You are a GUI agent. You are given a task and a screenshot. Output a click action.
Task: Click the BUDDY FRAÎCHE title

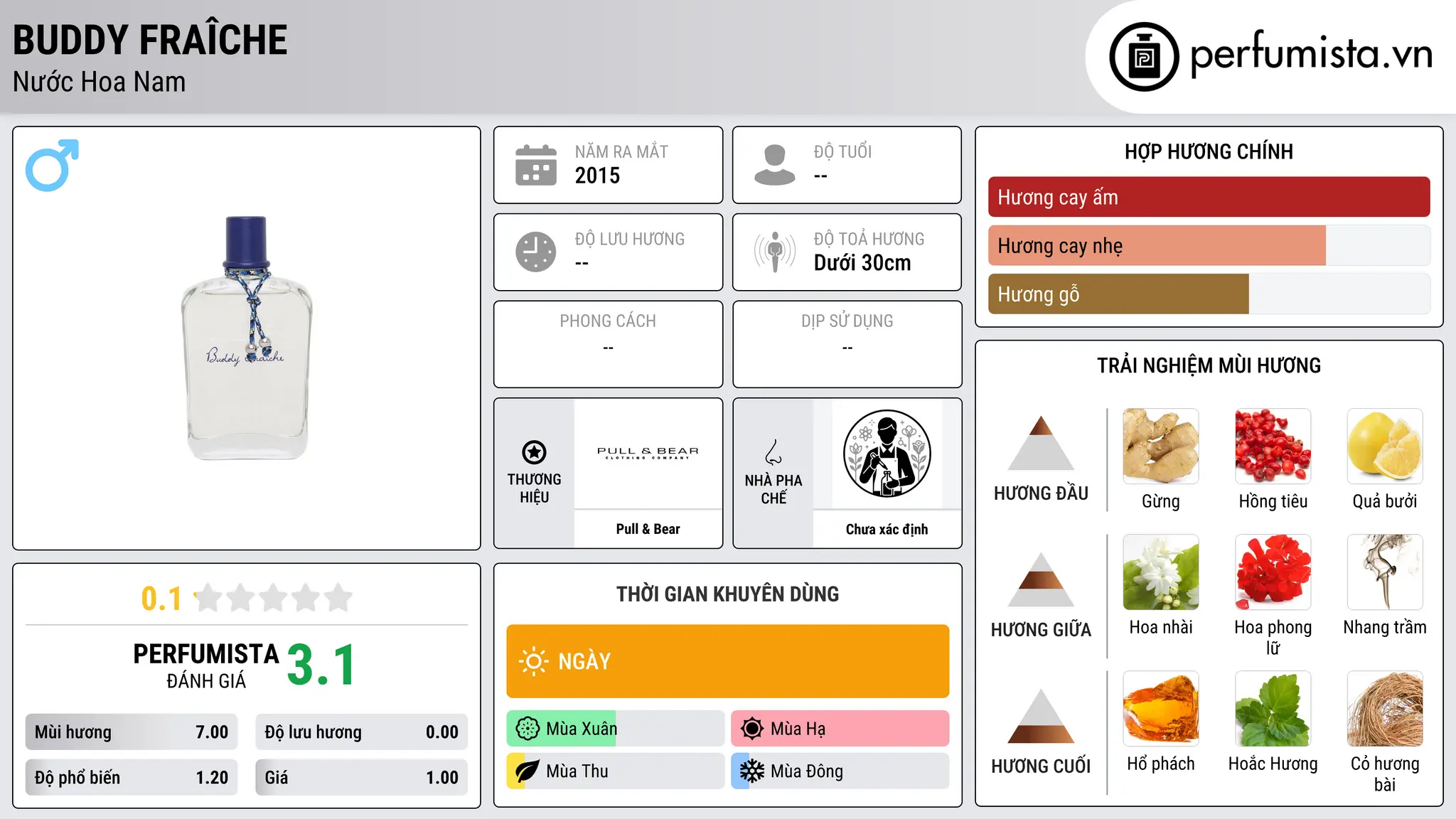coord(150,40)
